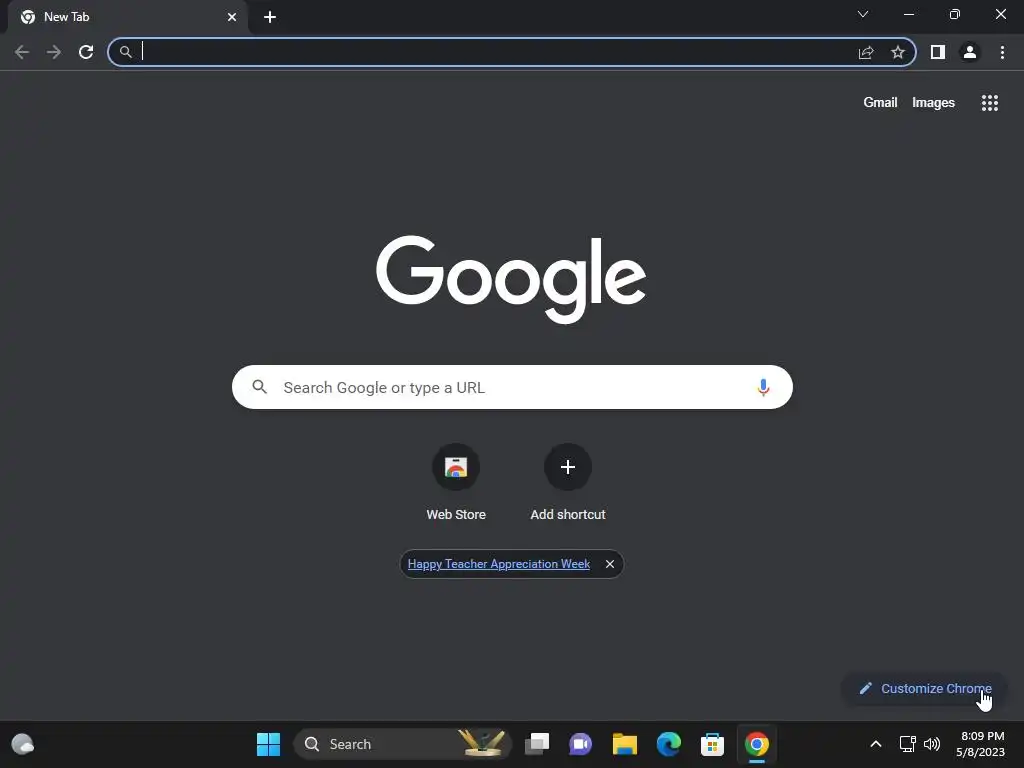Open the Web Store shortcut
The image size is (1024, 768).
point(456,482)
